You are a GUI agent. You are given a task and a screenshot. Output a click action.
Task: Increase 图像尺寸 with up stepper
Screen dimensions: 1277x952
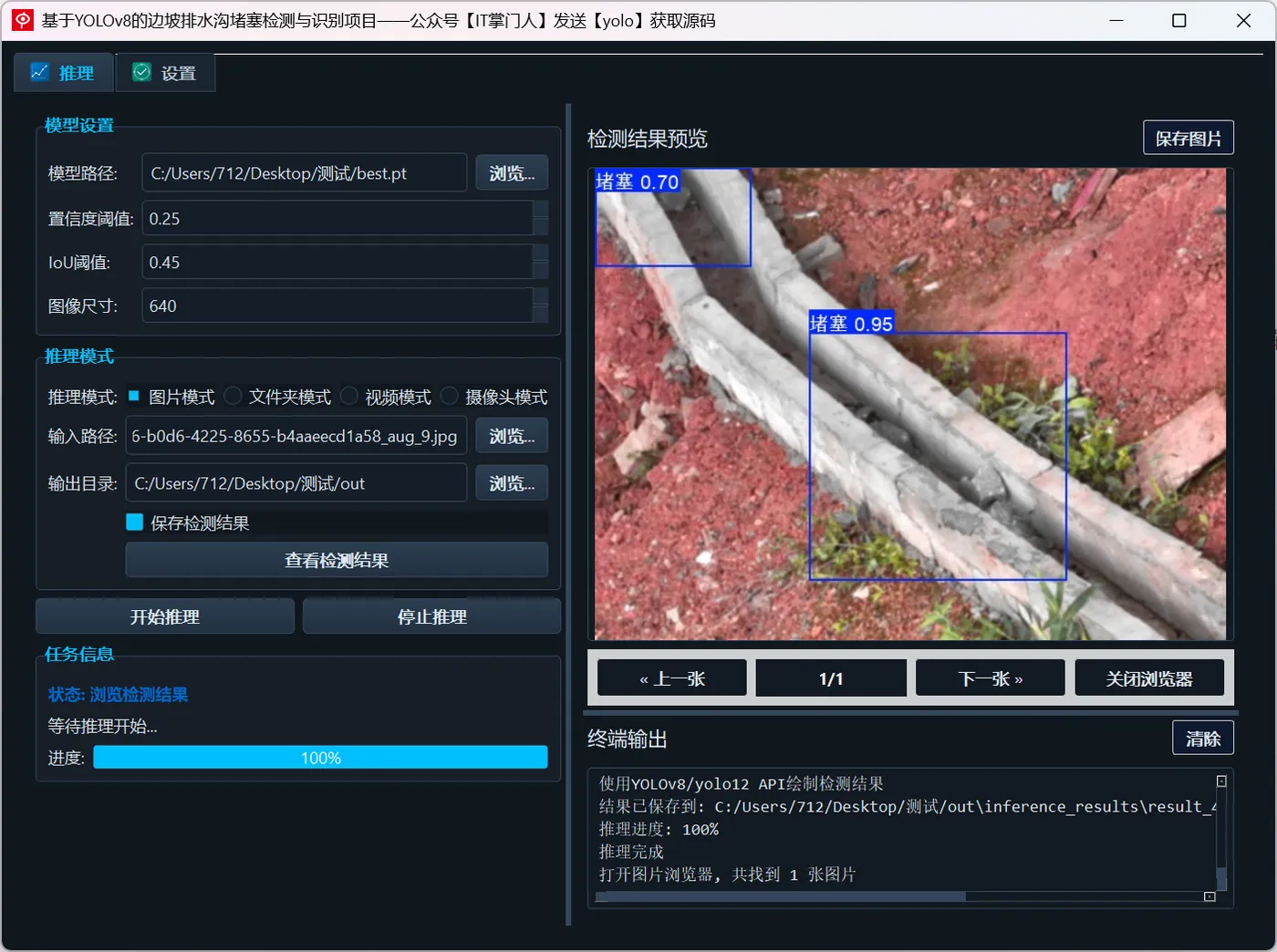click(540, 296)
